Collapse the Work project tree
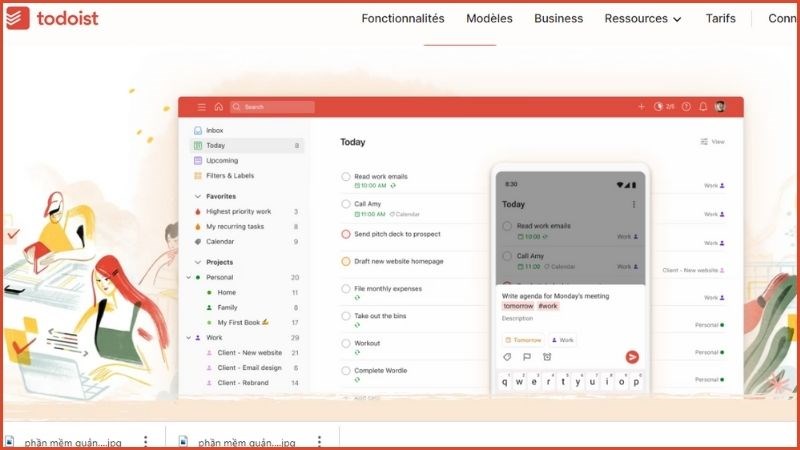800x450 pixels. tap(189, 338)
